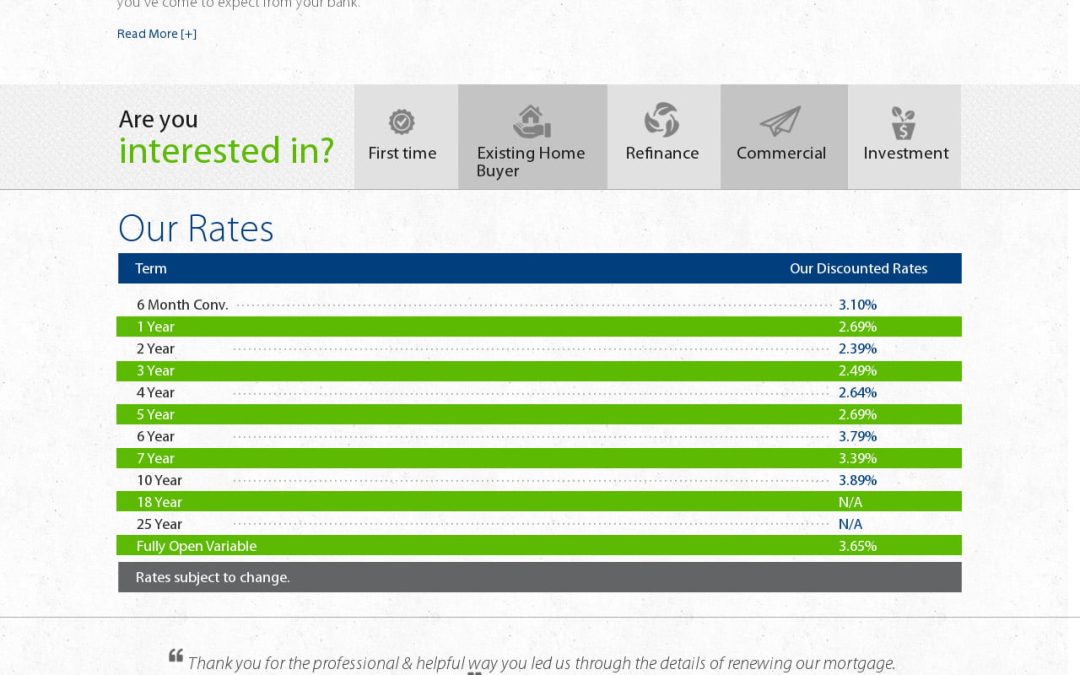Open the First time tab label

[402, 153]
